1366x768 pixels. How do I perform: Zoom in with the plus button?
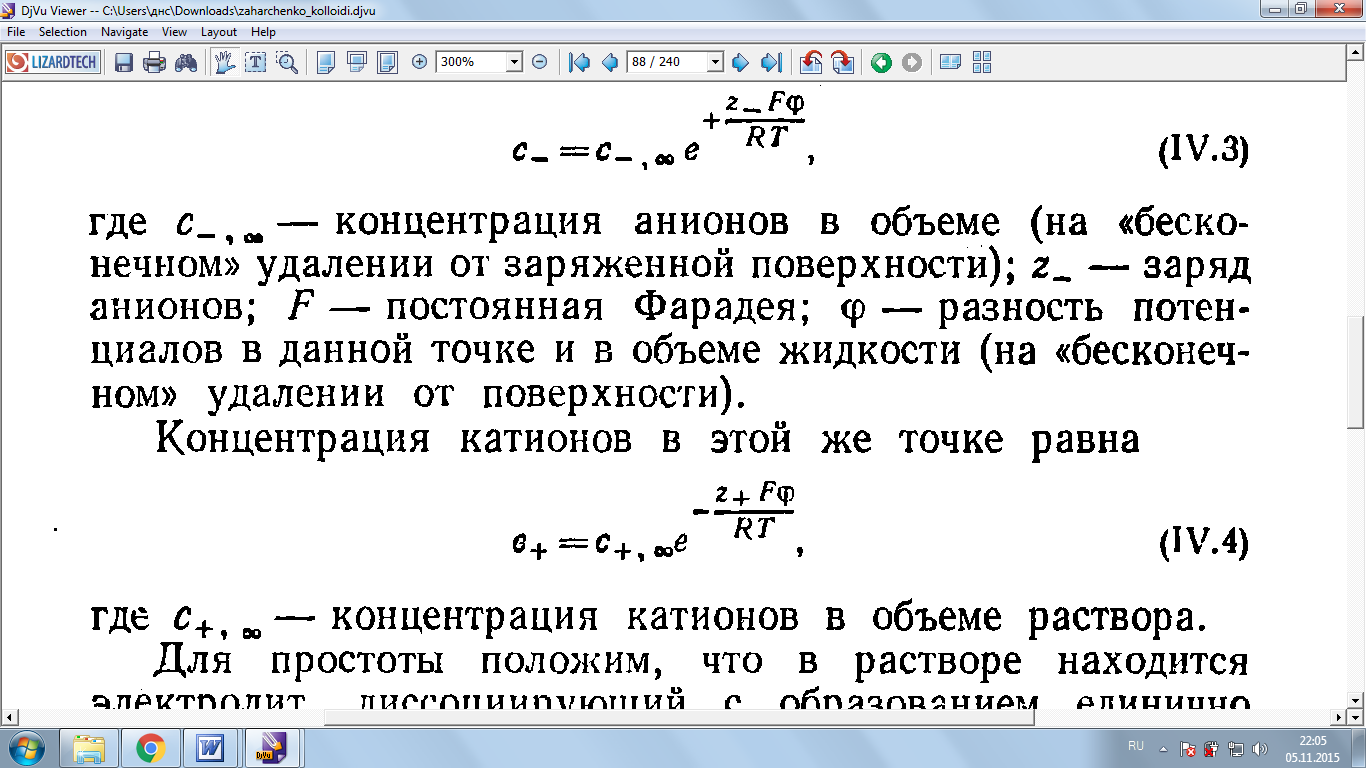tap(420, 62)
